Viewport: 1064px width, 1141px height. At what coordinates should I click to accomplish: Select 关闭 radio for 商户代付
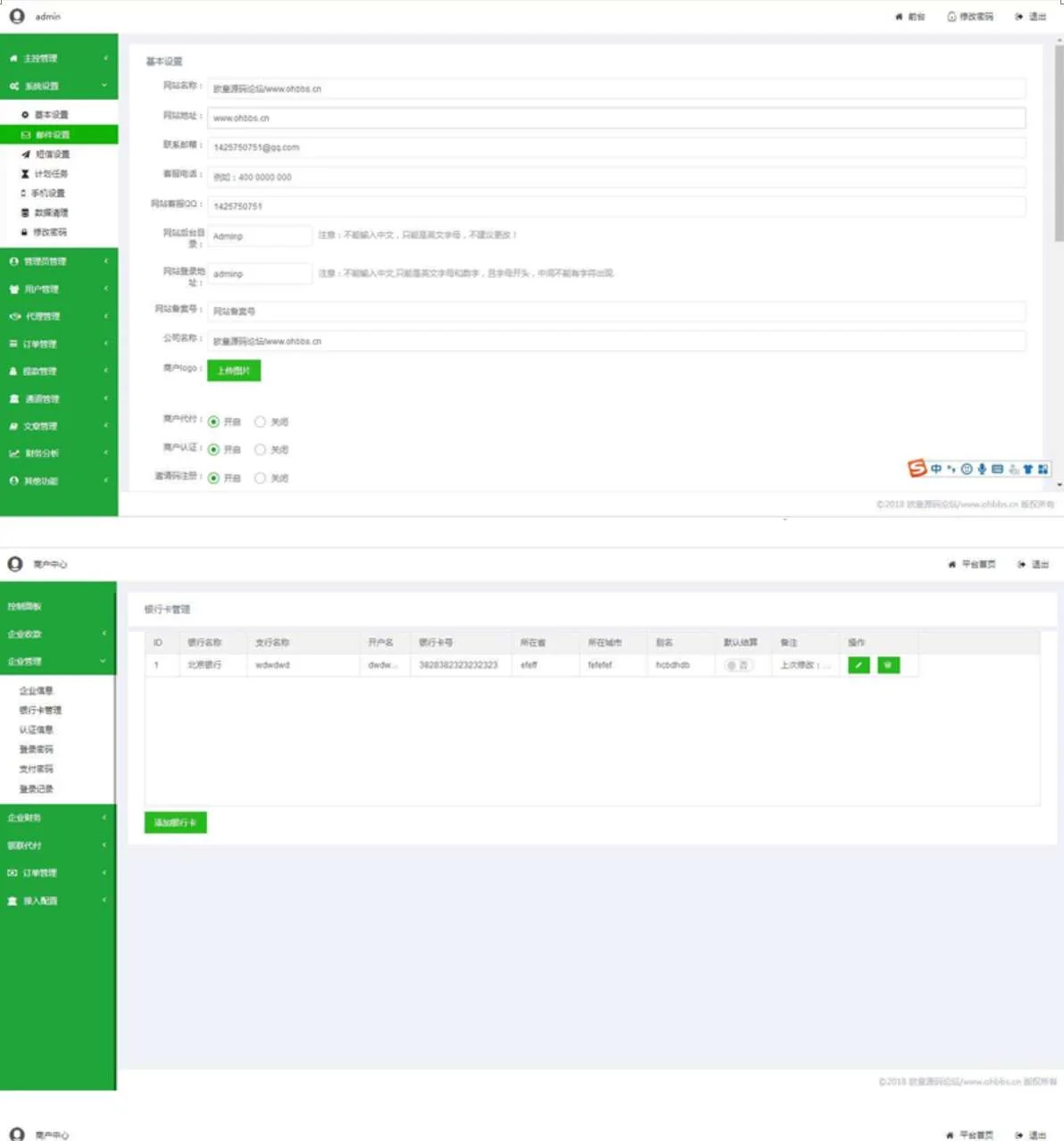pos(261,422)
